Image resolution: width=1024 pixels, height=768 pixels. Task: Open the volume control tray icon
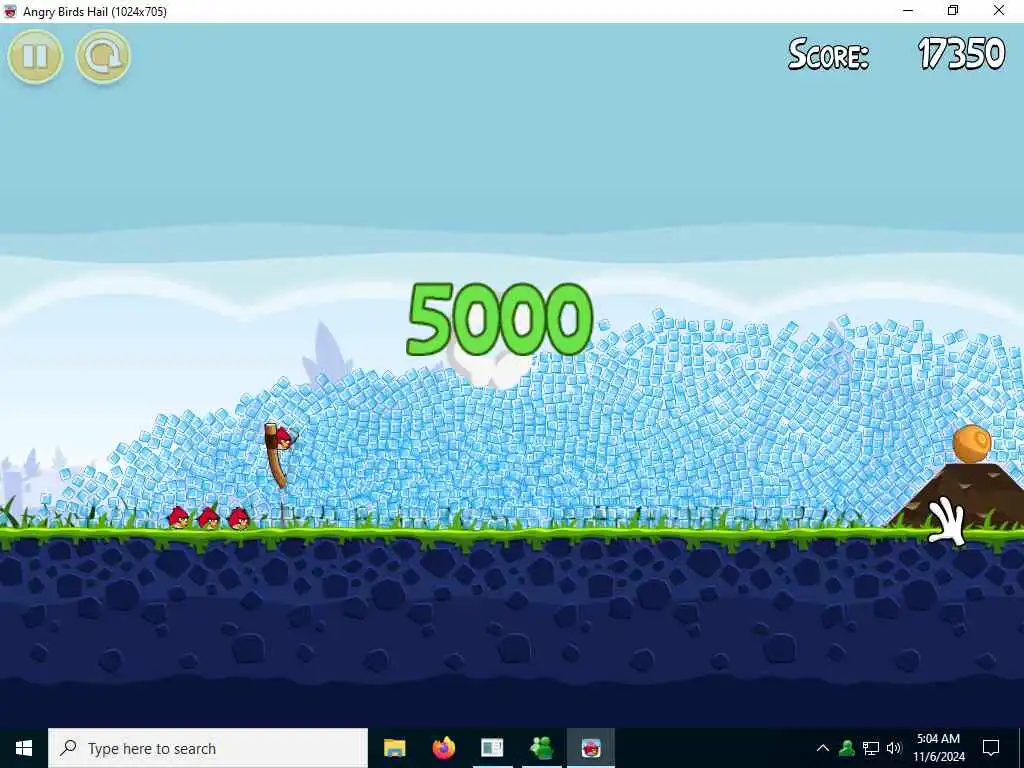(894, 748)
